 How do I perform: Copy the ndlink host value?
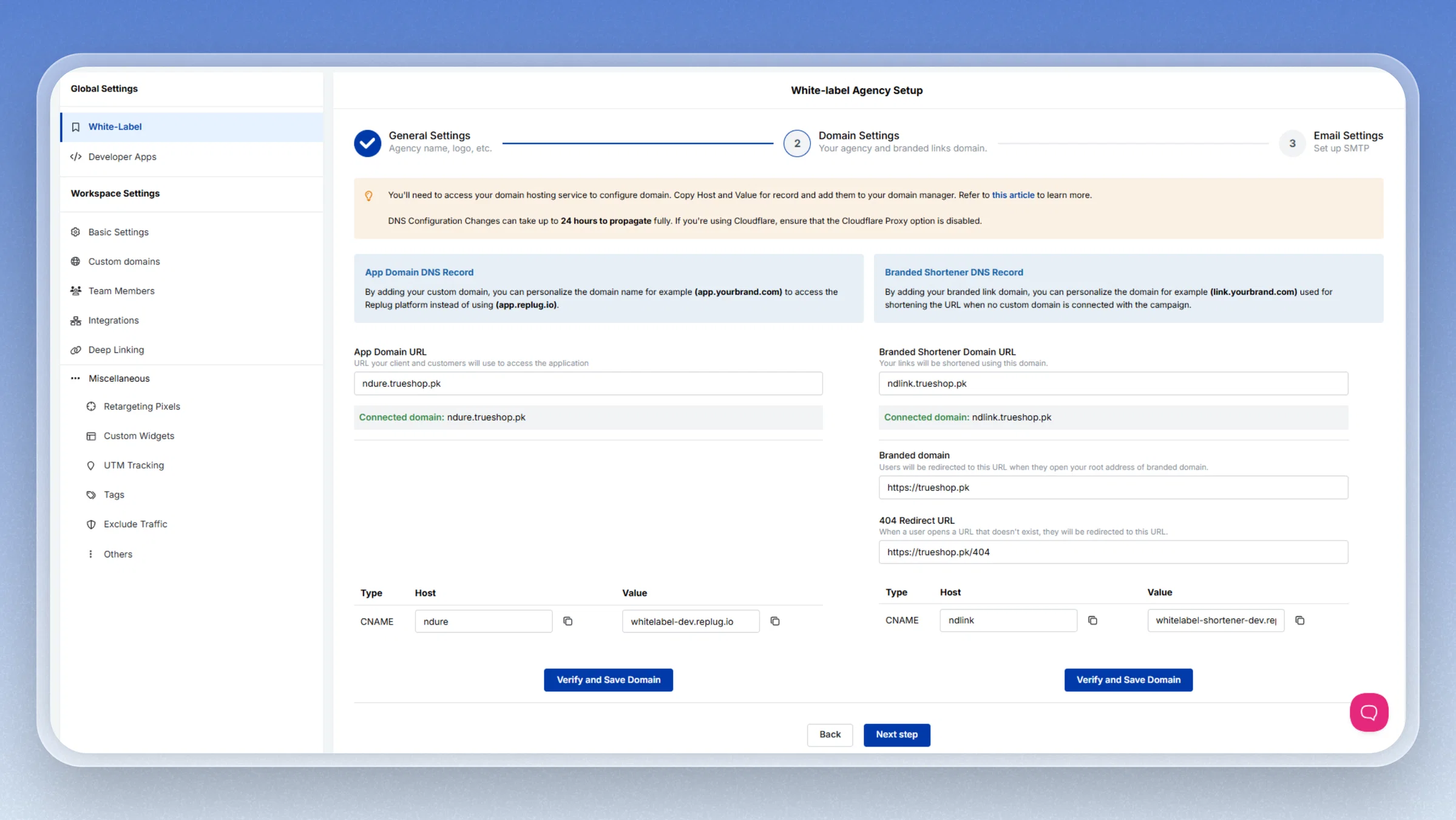tap(1092, 620)
